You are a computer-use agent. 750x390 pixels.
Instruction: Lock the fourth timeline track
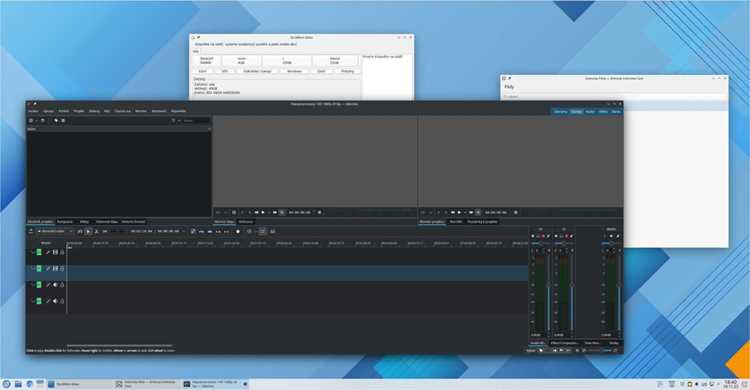pos(62,301)
